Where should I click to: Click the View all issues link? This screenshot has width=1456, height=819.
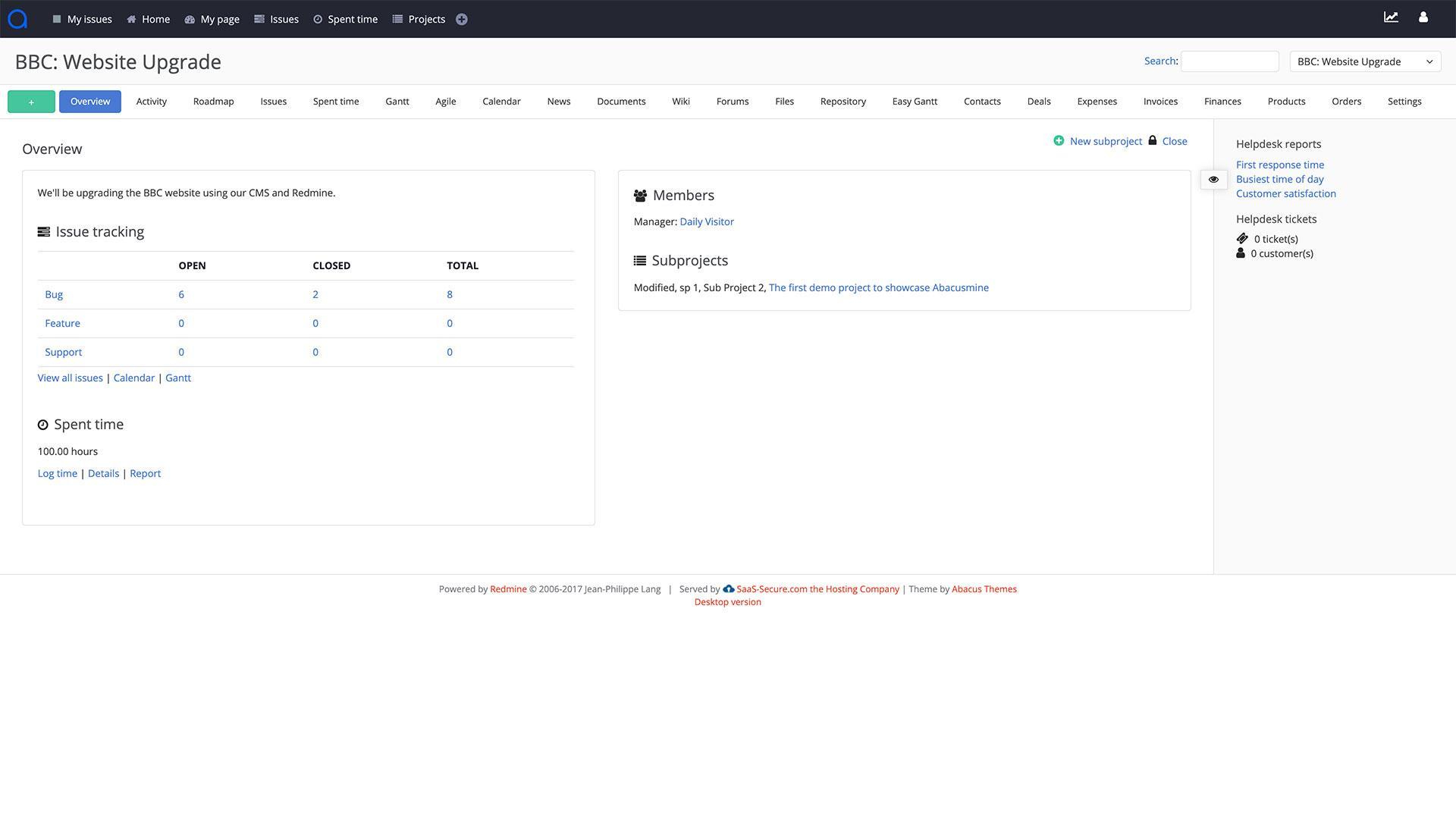pos(70,377)
